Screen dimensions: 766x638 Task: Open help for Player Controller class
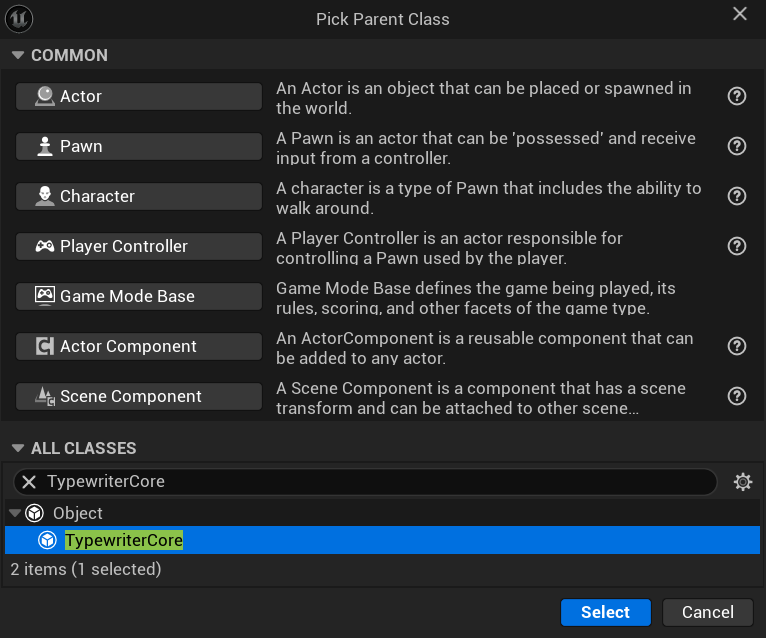click(x=737, y=246)
